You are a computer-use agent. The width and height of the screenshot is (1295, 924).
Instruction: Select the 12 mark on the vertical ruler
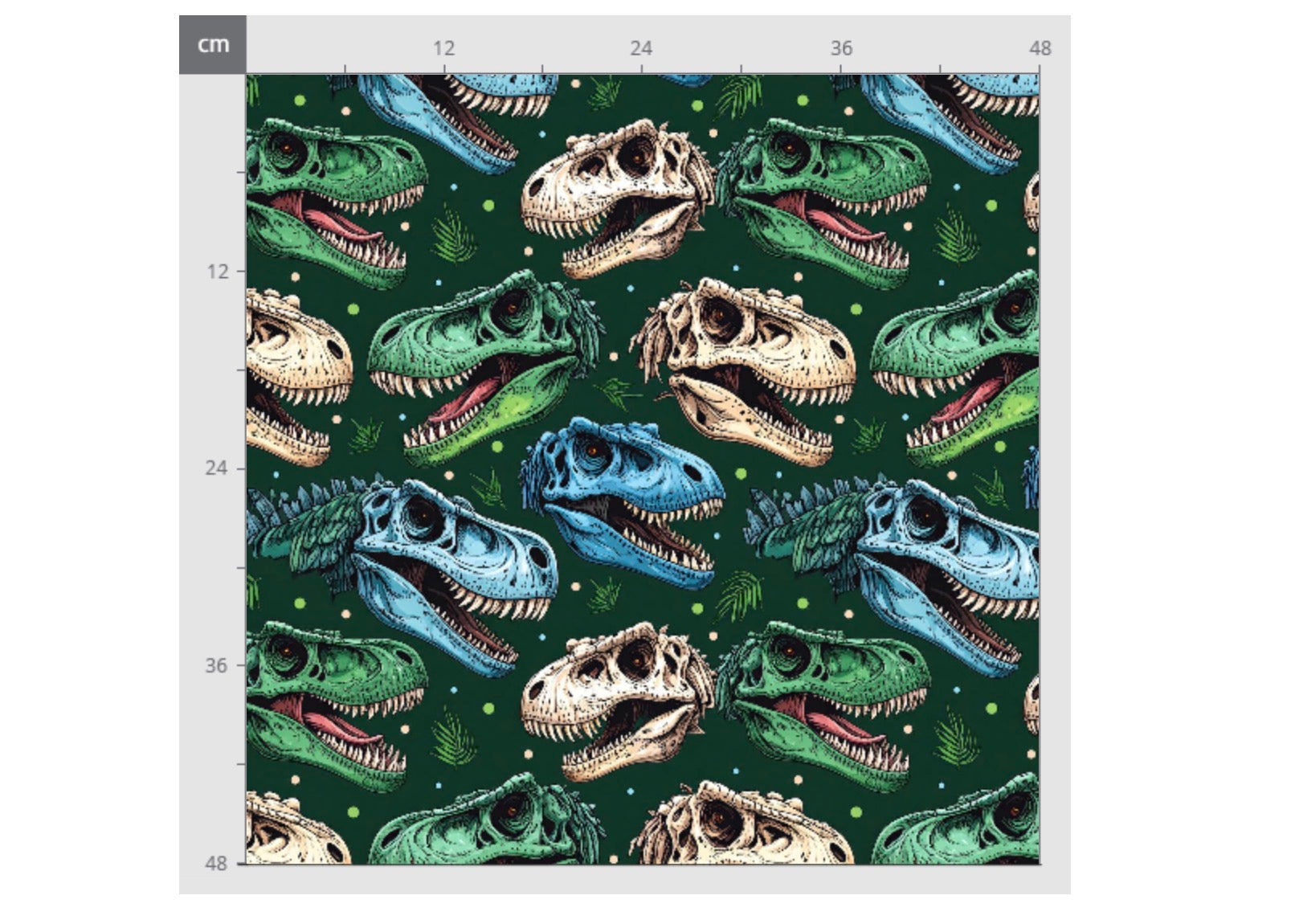pyautogui.click(x=218, y=272)
